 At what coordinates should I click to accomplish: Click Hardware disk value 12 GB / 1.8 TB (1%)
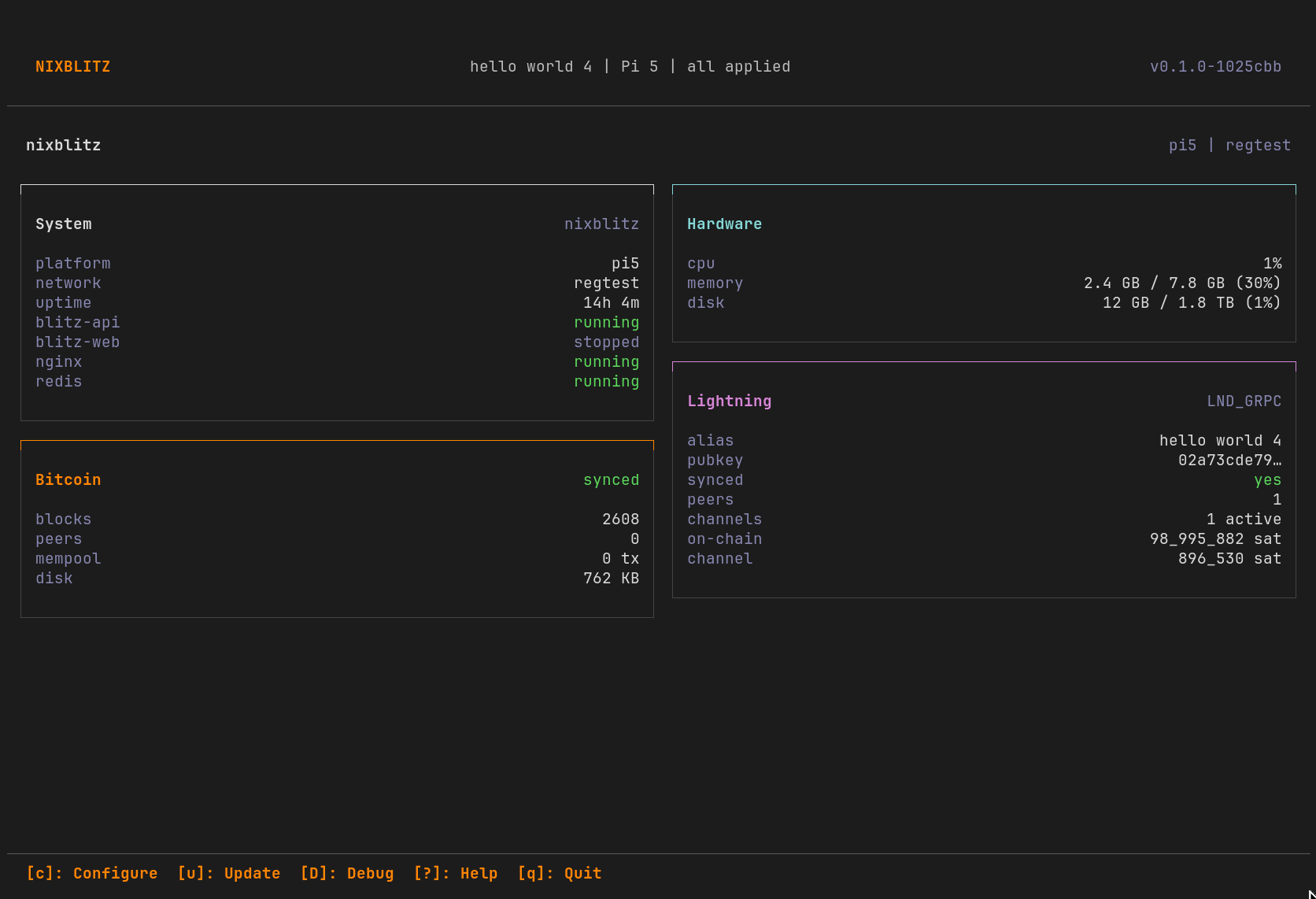[1192, 303]
